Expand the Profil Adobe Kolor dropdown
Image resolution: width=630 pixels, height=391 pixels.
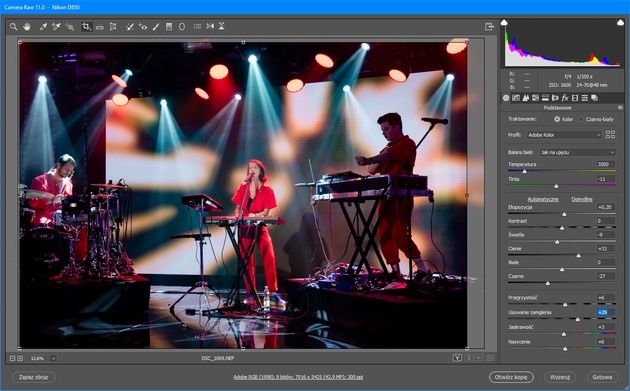pyautogui.click(x=564, y=135)
